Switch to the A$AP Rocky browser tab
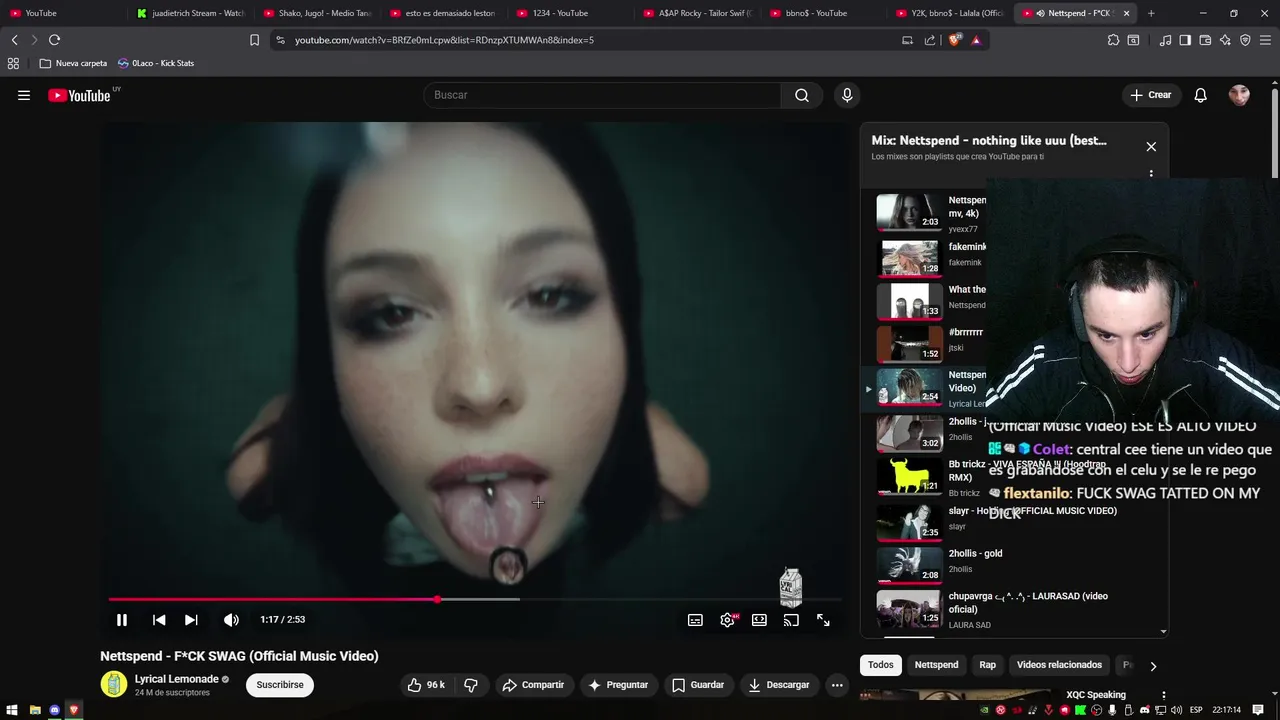This screenshot has height=720, width=1280. 697,13
